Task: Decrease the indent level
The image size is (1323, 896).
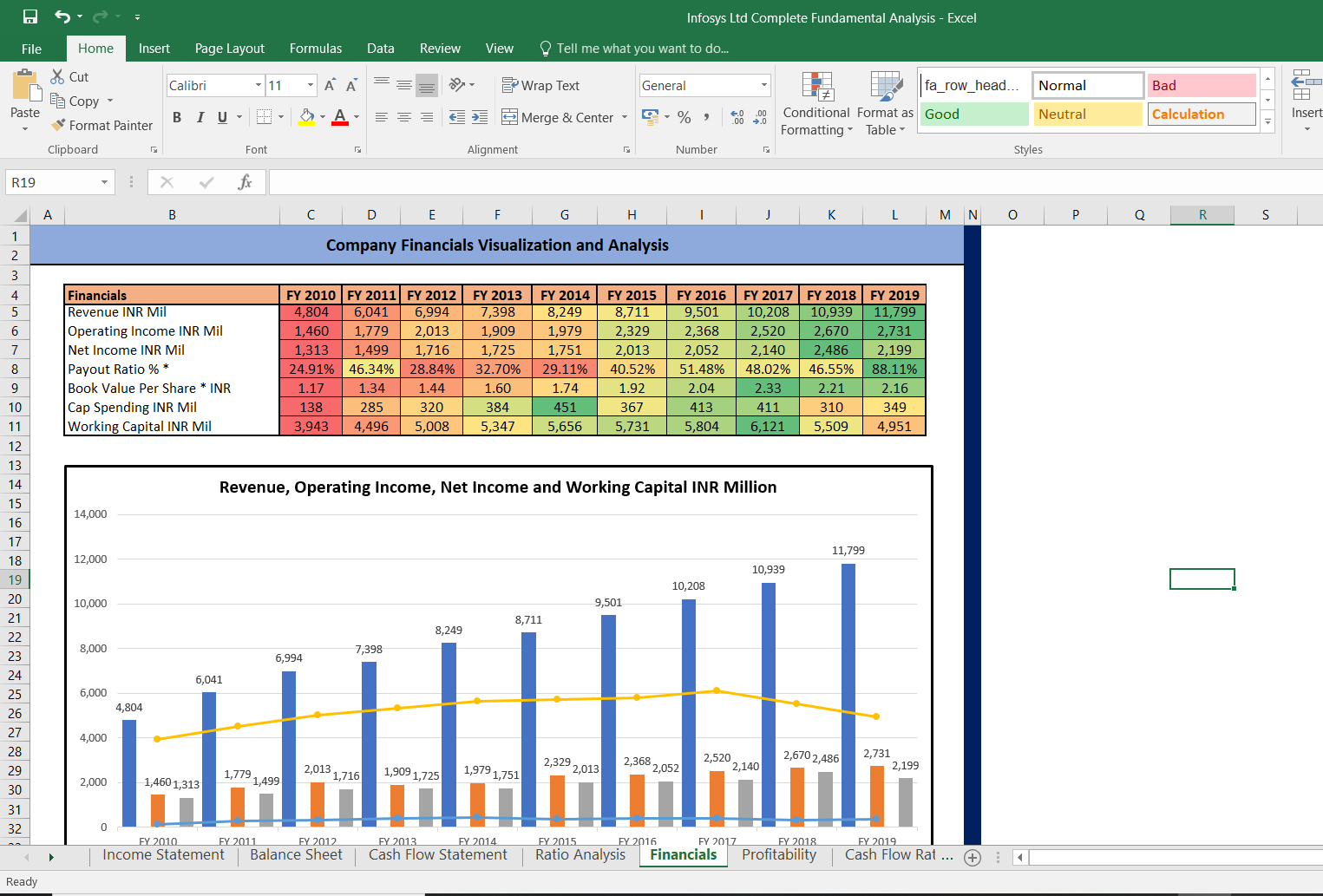Action: point(457,117)
